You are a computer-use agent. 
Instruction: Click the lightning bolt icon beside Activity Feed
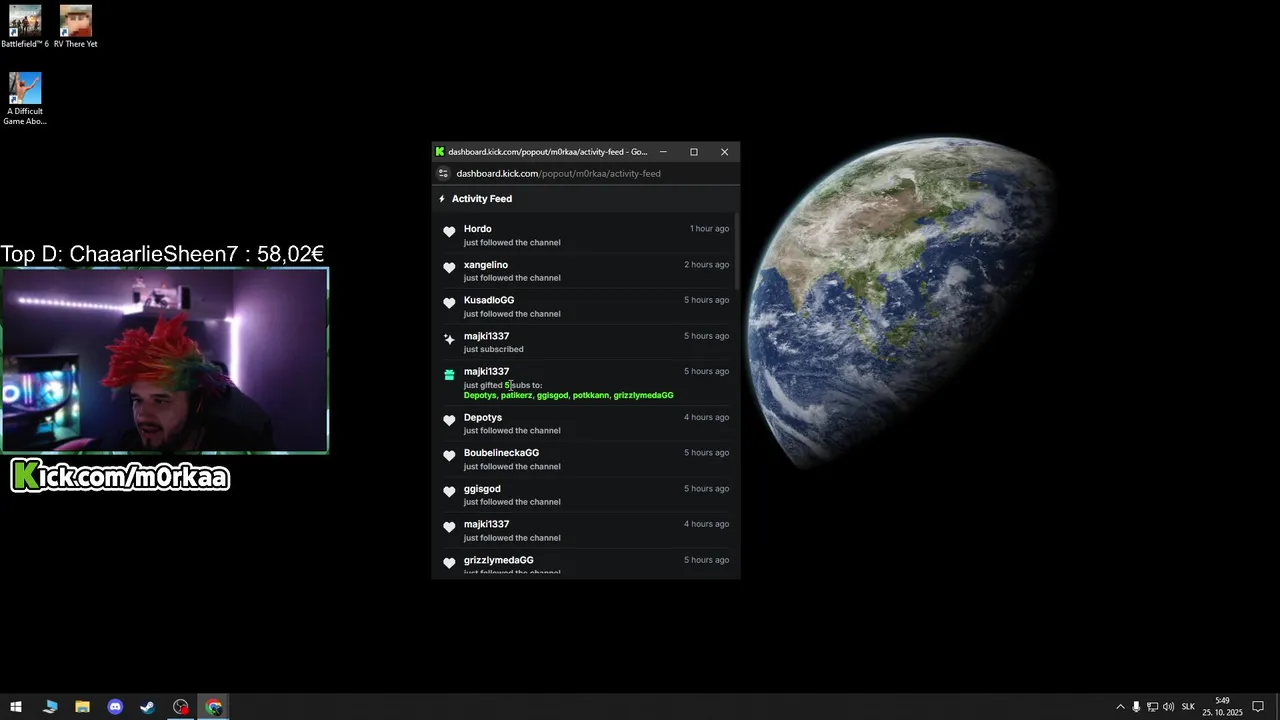[442, 199]
